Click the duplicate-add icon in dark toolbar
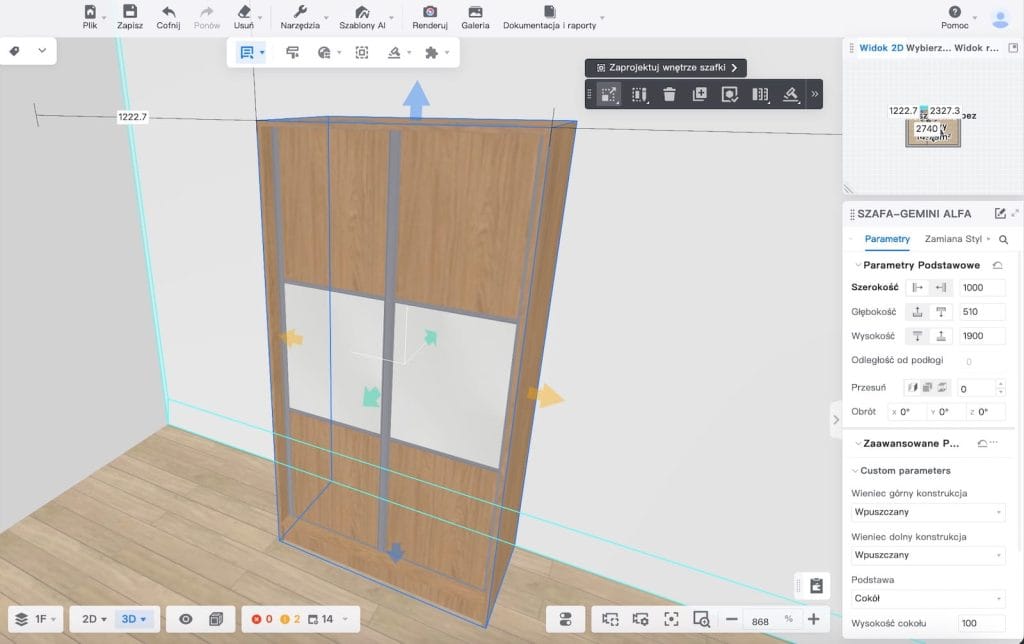Viewport: 1024px width, 644px height. [699, 95]
